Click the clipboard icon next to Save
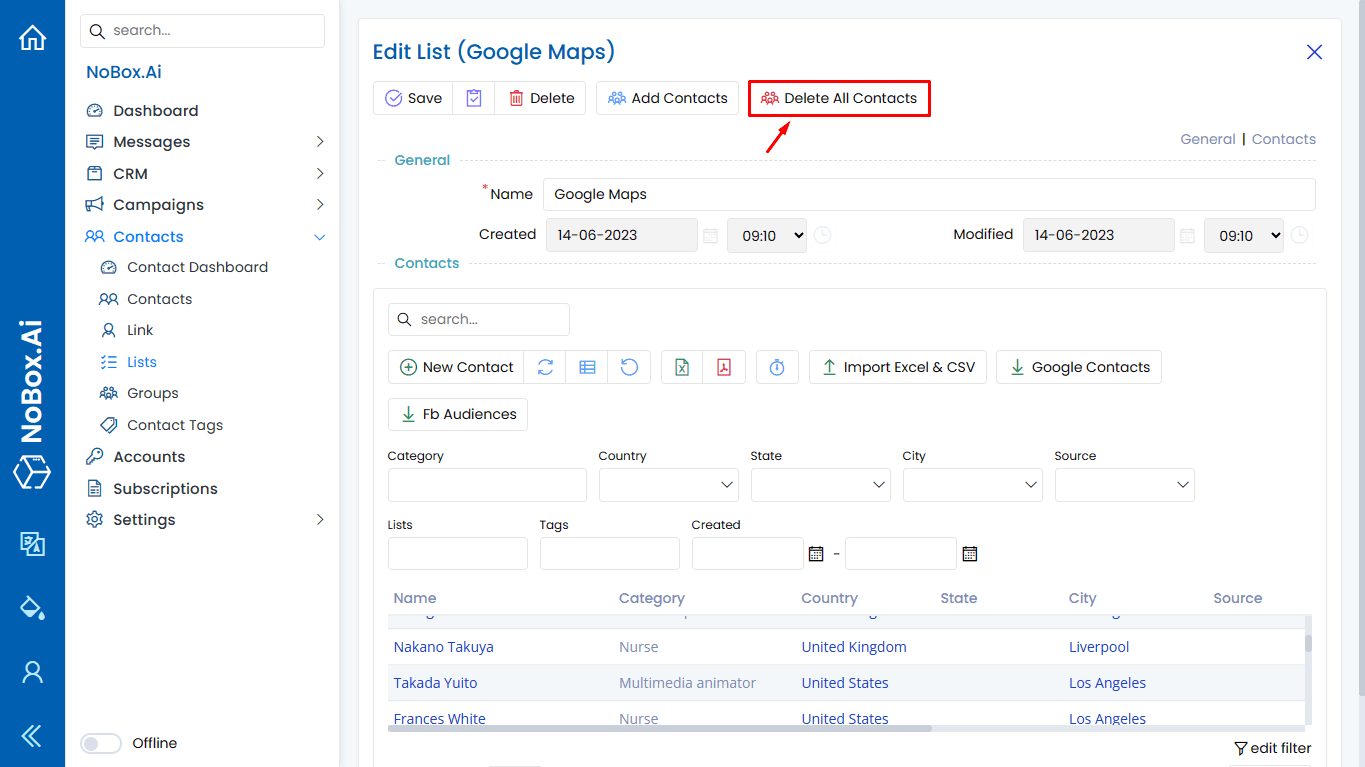 pyautogui.click(x=473, y=97)
